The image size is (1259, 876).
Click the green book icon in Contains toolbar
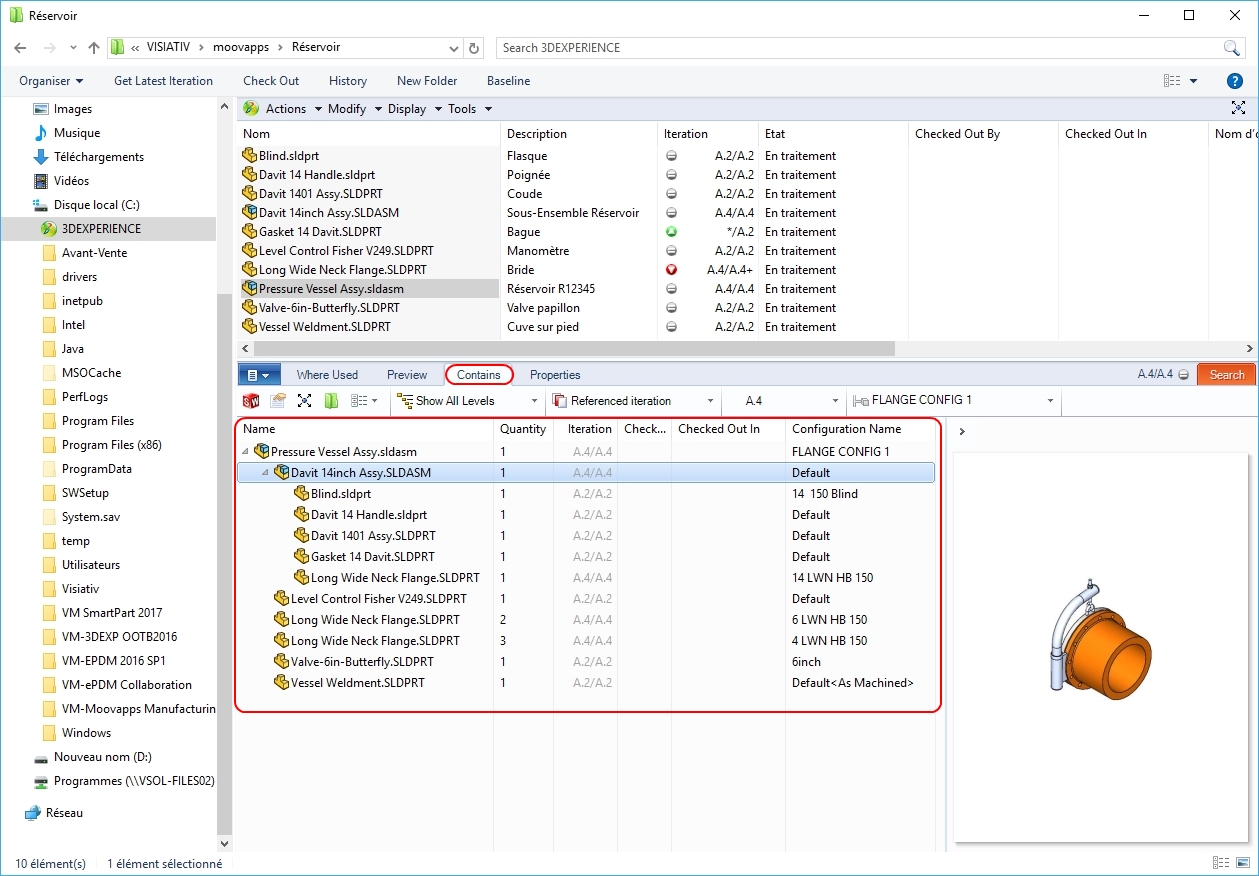click(x=331, y=401)
